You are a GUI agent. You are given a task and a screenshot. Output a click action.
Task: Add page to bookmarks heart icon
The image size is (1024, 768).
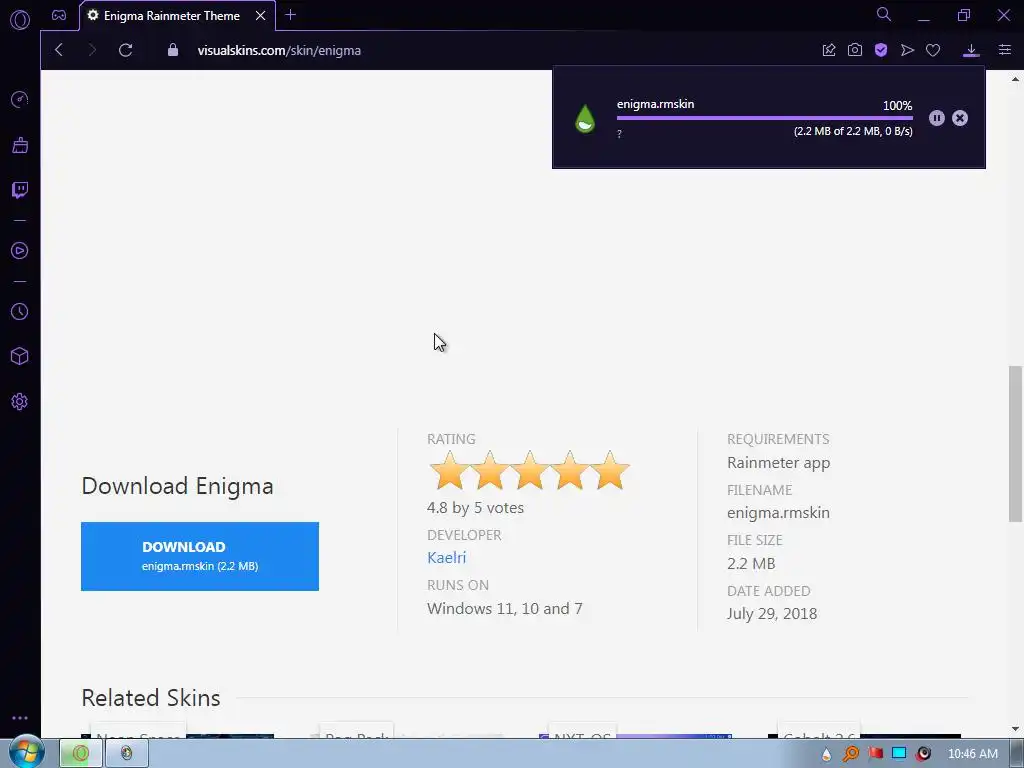point(933,50)
